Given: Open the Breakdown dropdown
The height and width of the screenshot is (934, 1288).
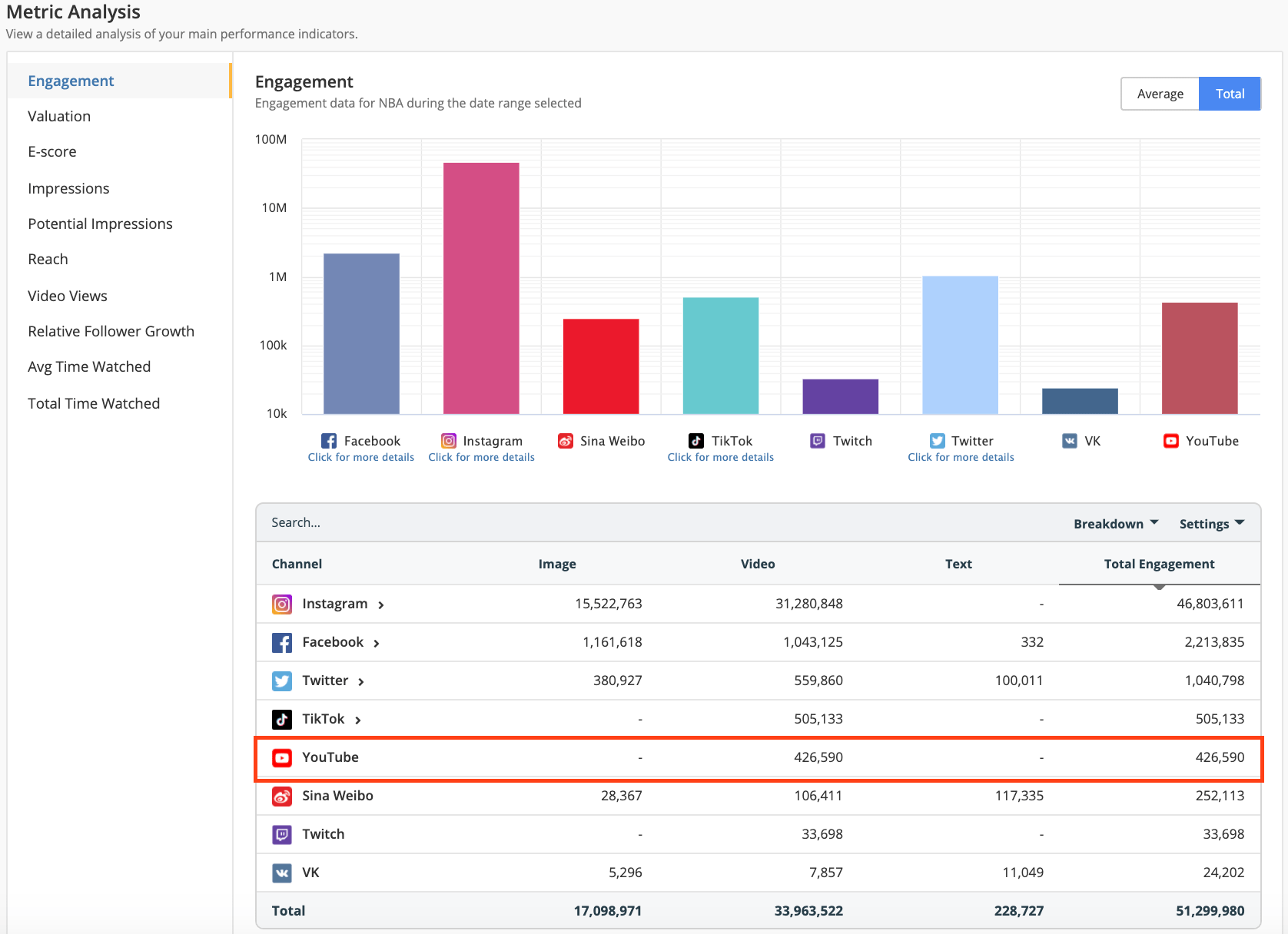Looking at the screenshot, I should point(1116,524).
